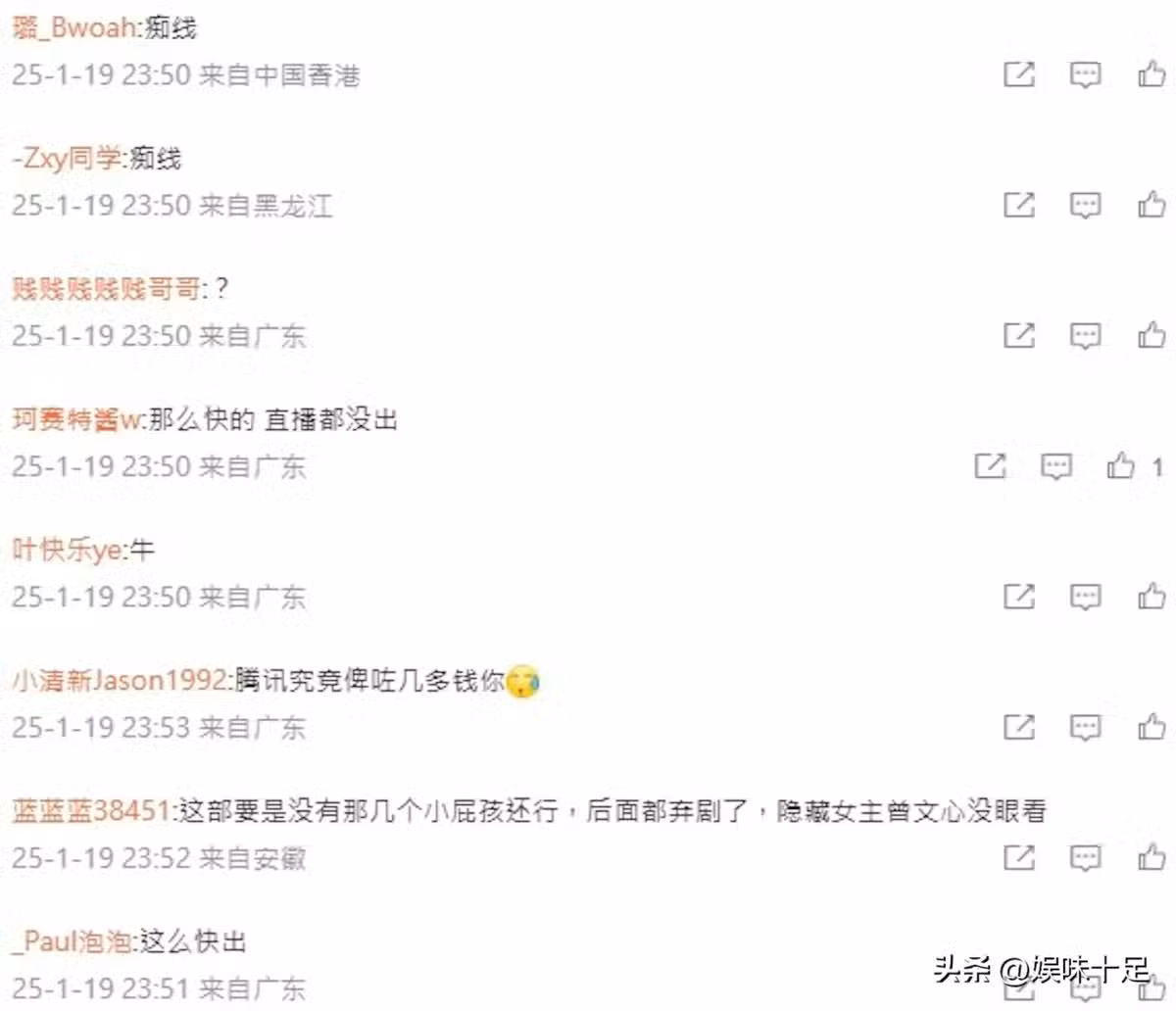The height and width of the screenshot is (1011, 1176).
Task: Open 璐_Bwoah's user profile
Action: click(x=75, y=27)
